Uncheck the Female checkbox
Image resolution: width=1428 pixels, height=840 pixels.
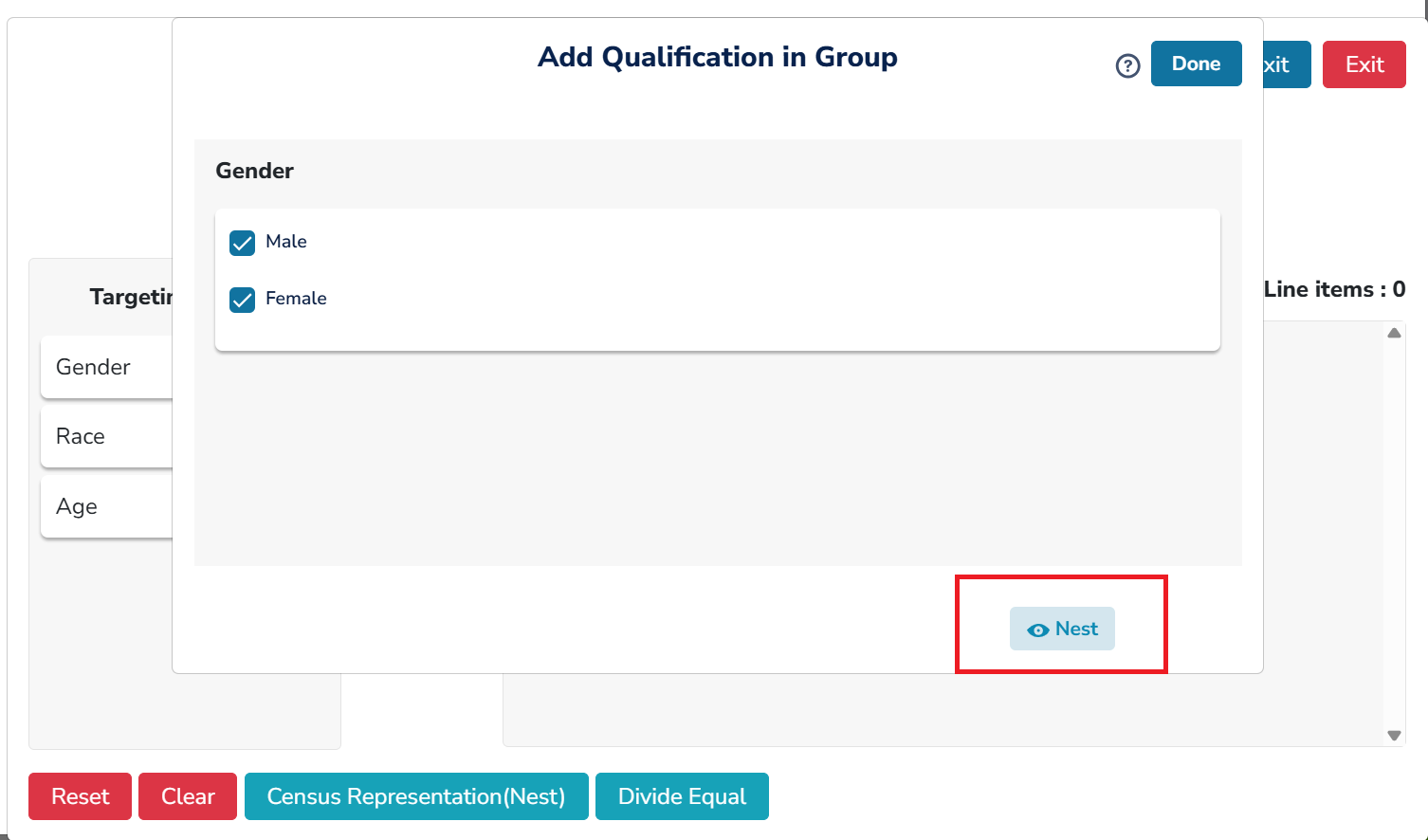[243, 300]
